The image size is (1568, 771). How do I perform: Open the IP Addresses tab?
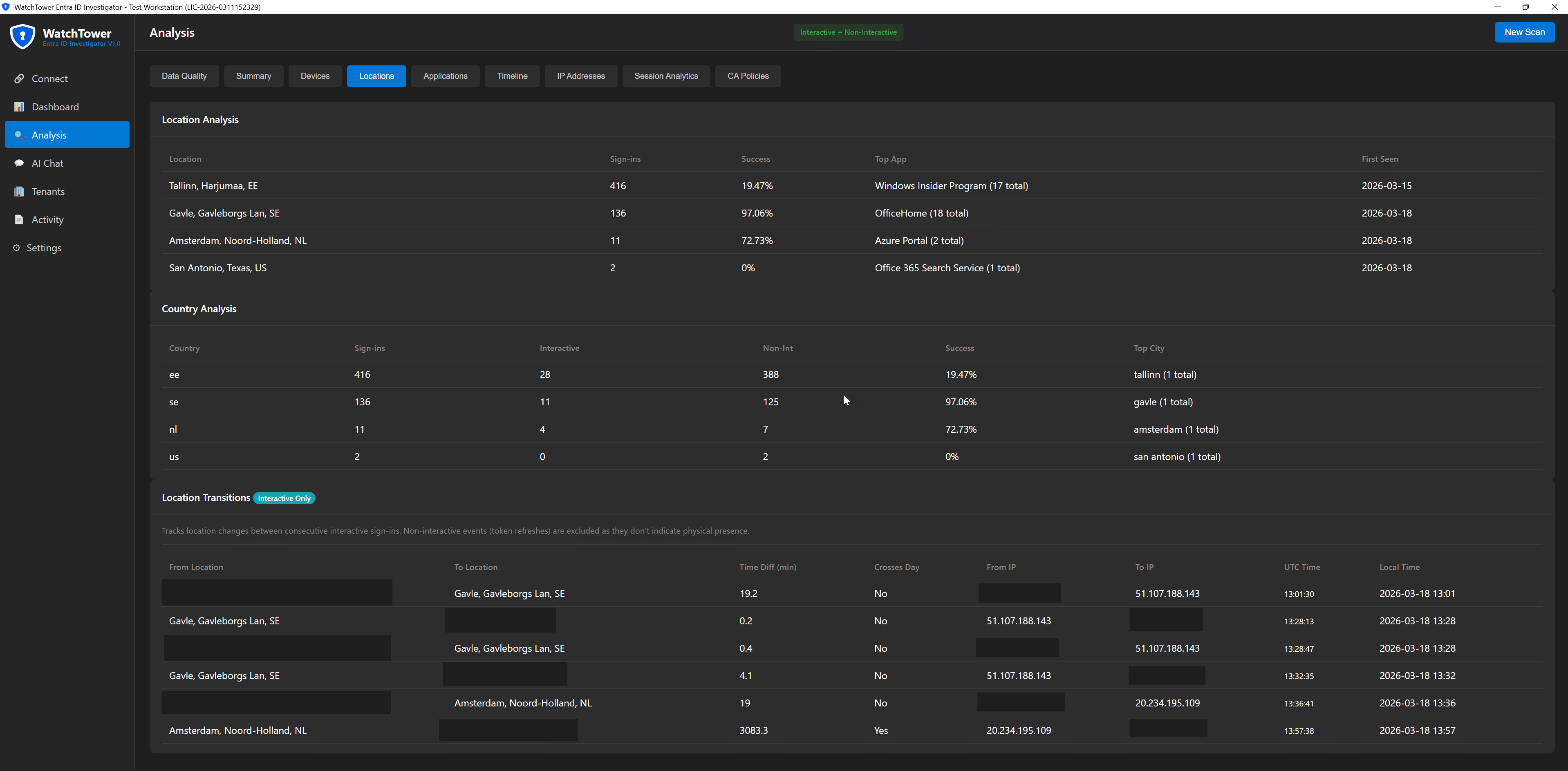(580, 76)
